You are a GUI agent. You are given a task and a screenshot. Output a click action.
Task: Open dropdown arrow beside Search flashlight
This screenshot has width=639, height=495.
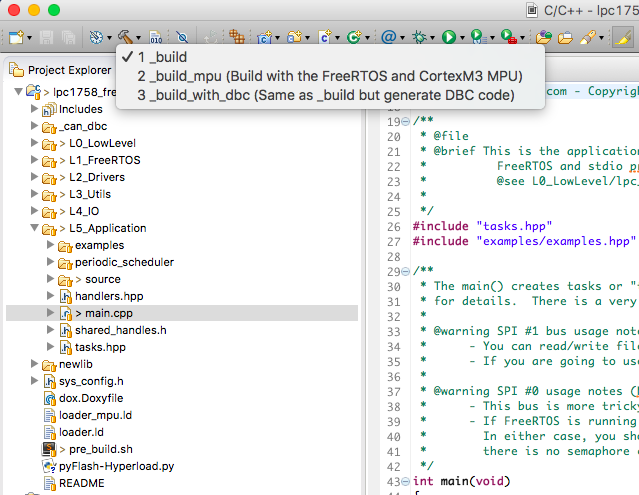(601, 38)
